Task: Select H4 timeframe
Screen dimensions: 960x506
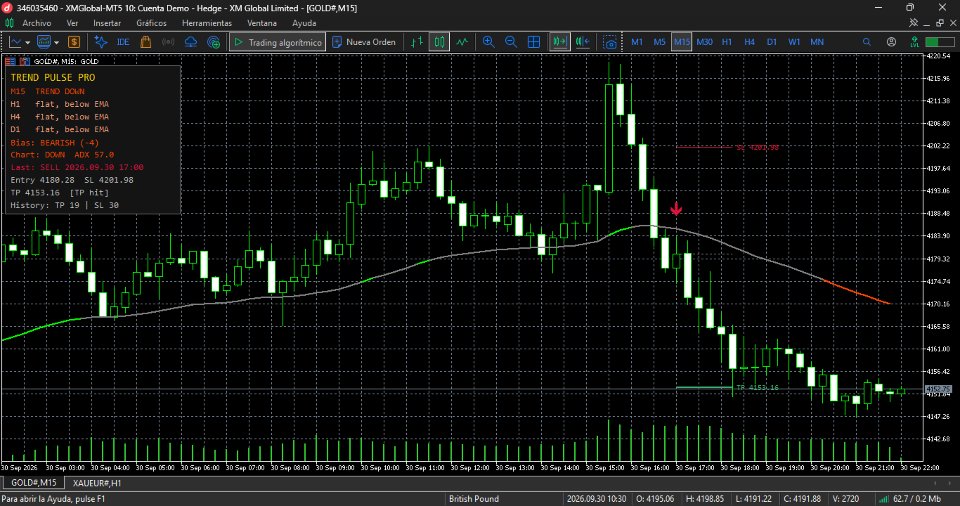Action: [749, 42]
